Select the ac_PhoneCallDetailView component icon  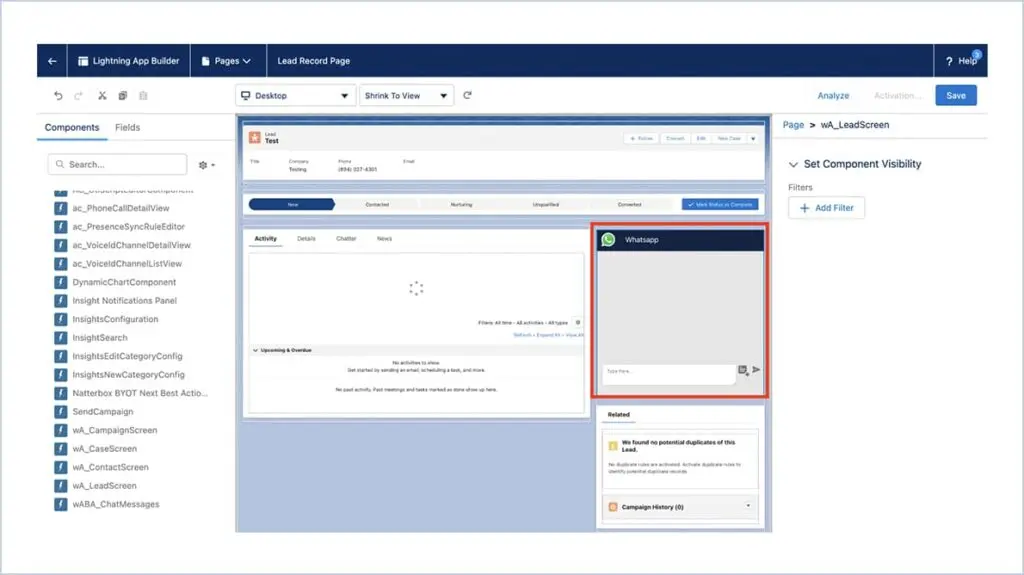(x=61, y=208)
